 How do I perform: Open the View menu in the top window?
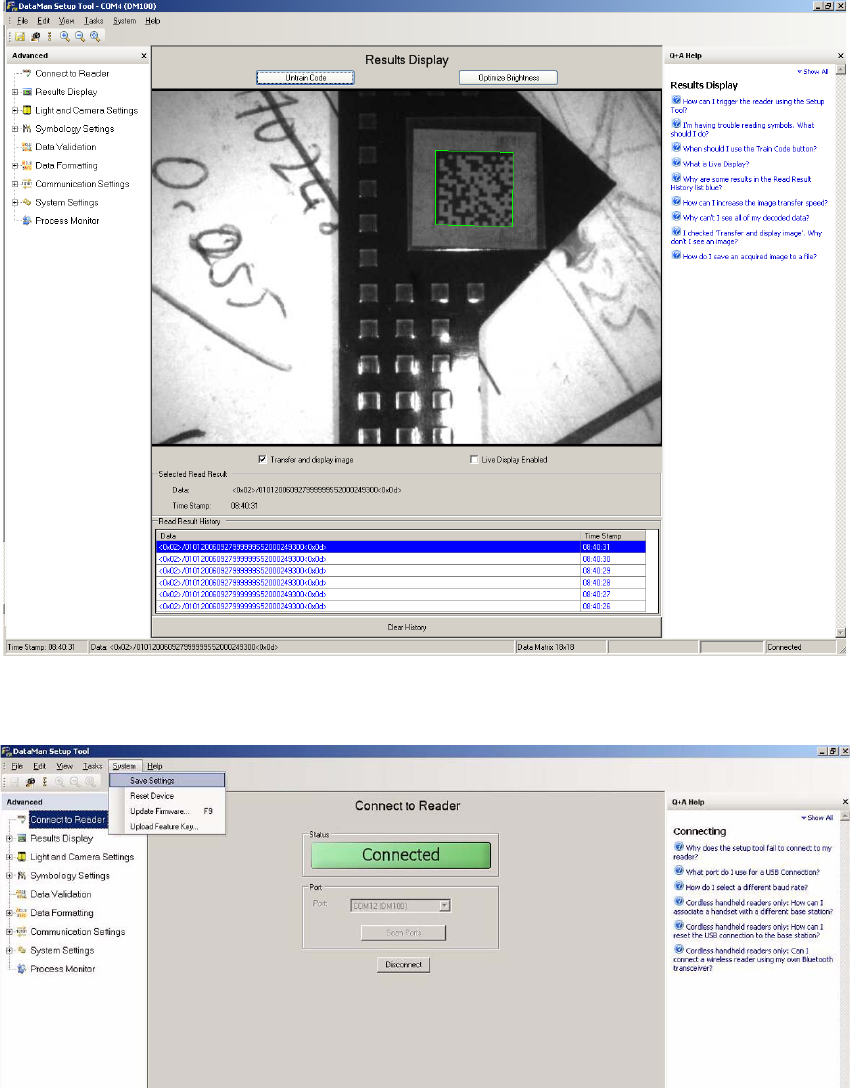pyautogui.click(x=66, y=21)
